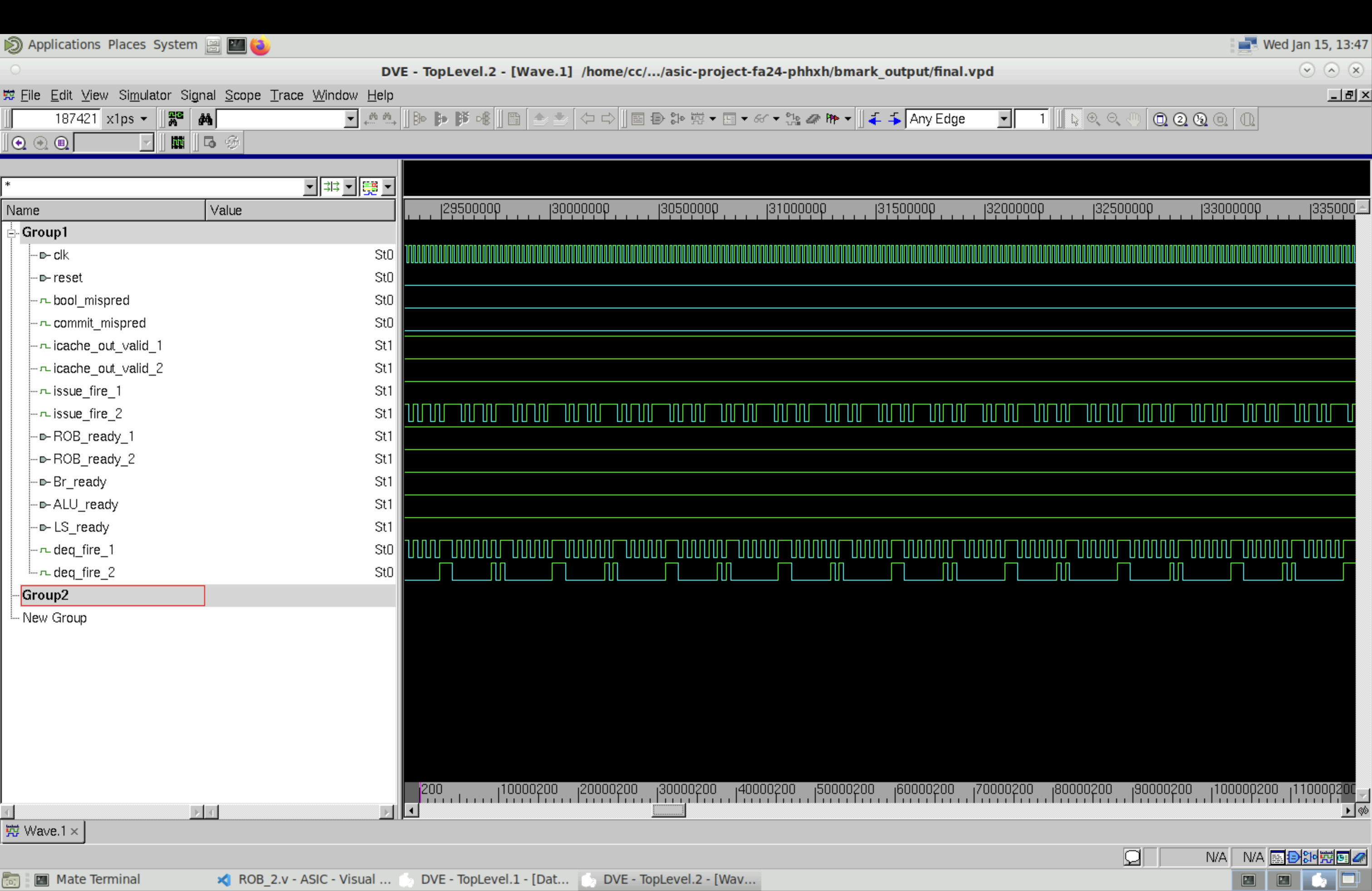The width and height of the screenshot is (1372, 891).
Task: Click the waveform compare green icon
Action: (177, 142)
